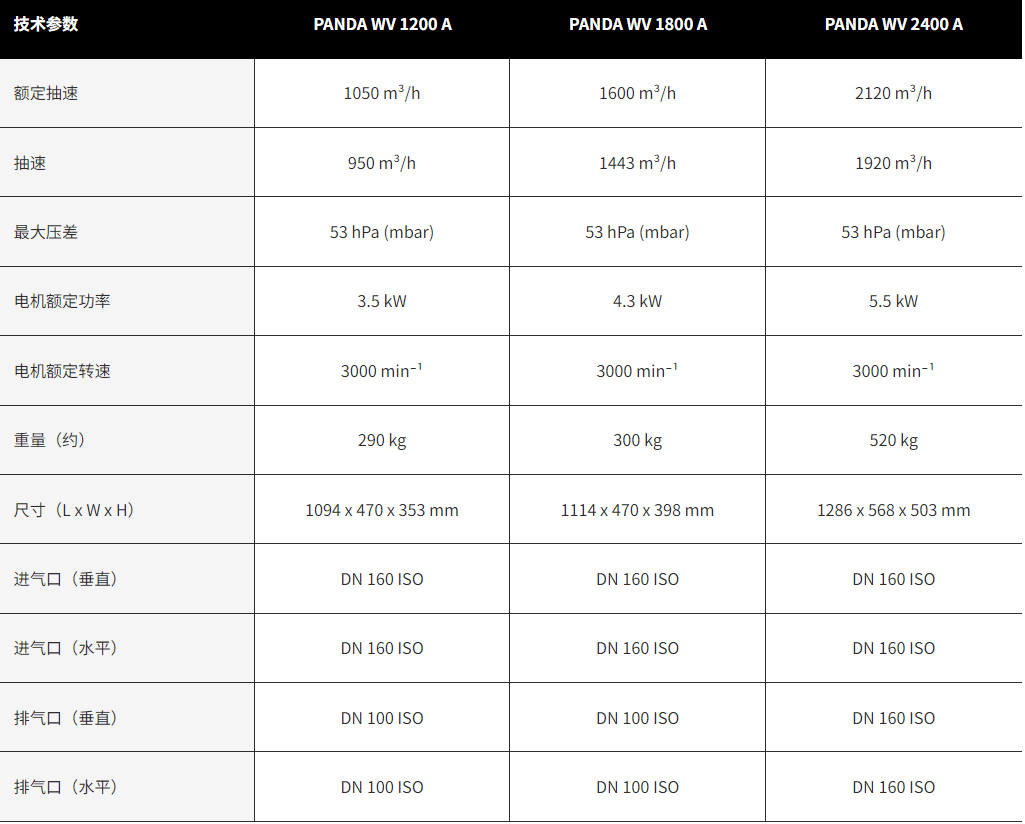Select the 进气口（垂直）row label
This screenshot has height=824, width=1025.
tap(66, 579)
